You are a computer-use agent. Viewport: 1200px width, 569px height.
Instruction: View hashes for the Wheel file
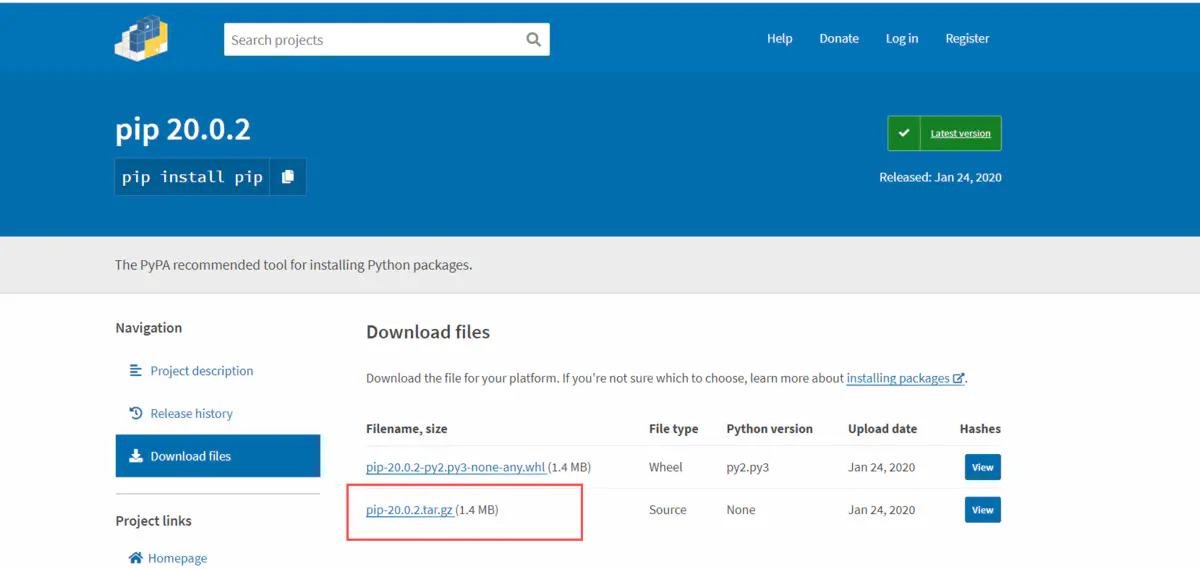coord(983,467)
